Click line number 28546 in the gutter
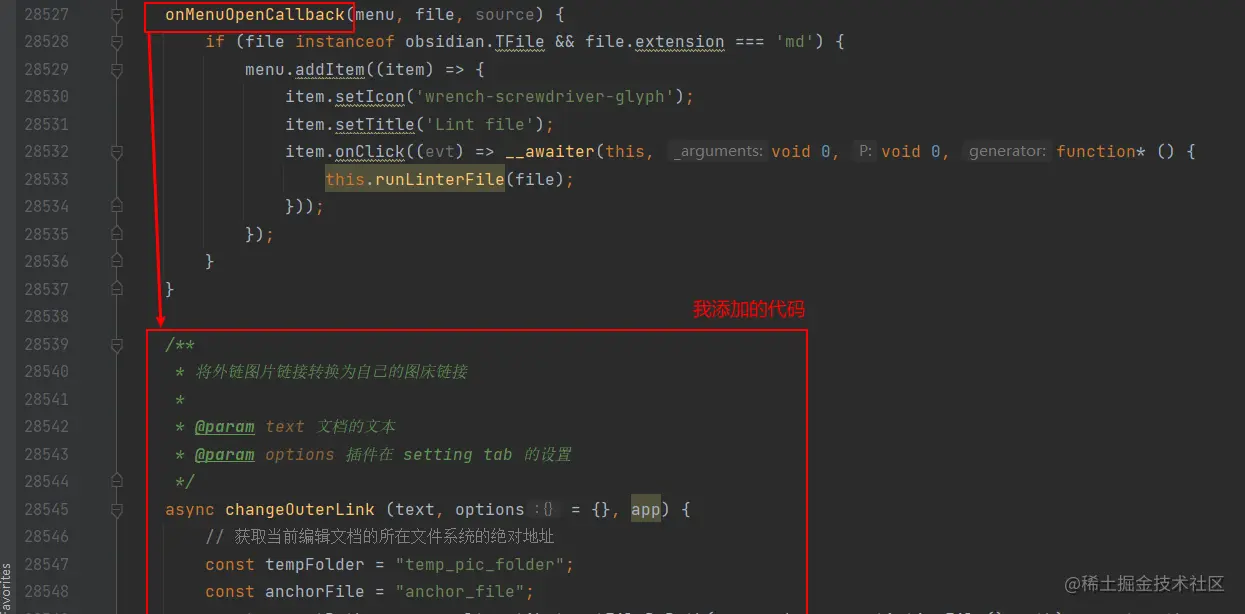1245x614 pixels. pyautogui.click(x=47, y=537)
